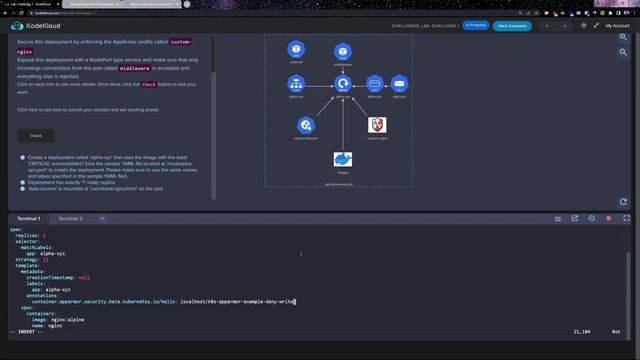
Task: Open the restrict-inbound network policy icon
Action: pos(306,125)
